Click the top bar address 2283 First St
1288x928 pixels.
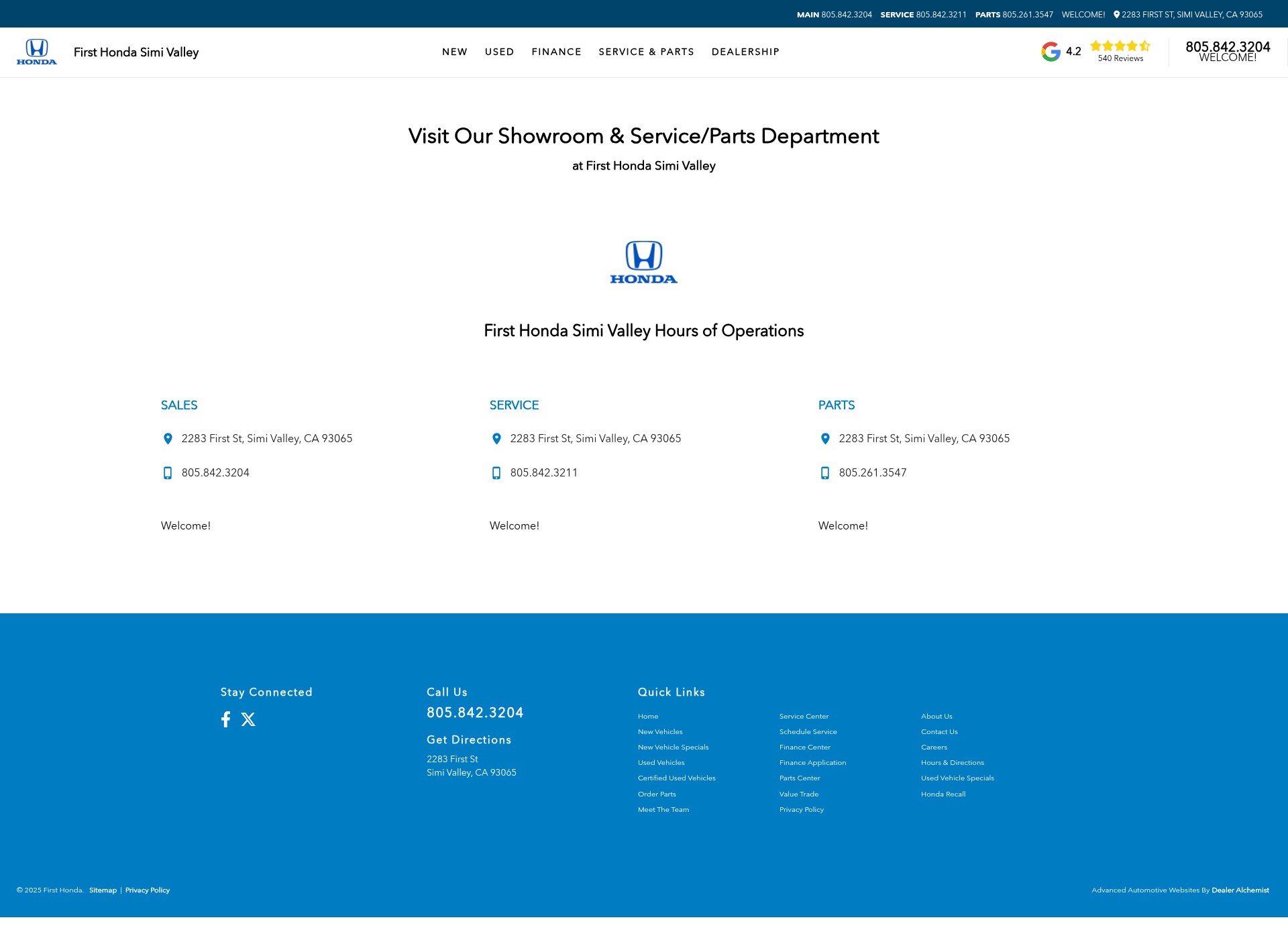tap(1192, 14)
